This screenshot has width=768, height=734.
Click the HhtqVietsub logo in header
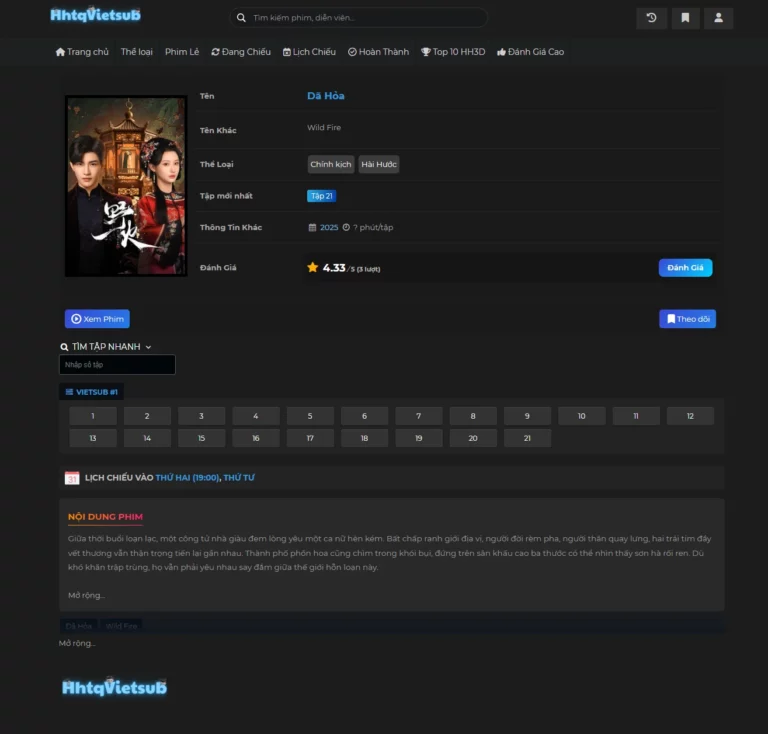click(96, 16)
